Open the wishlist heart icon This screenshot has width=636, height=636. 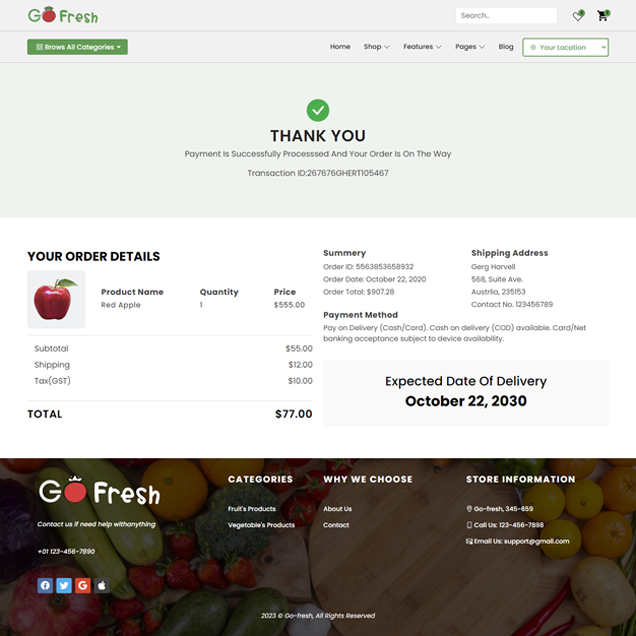[578, 16]
